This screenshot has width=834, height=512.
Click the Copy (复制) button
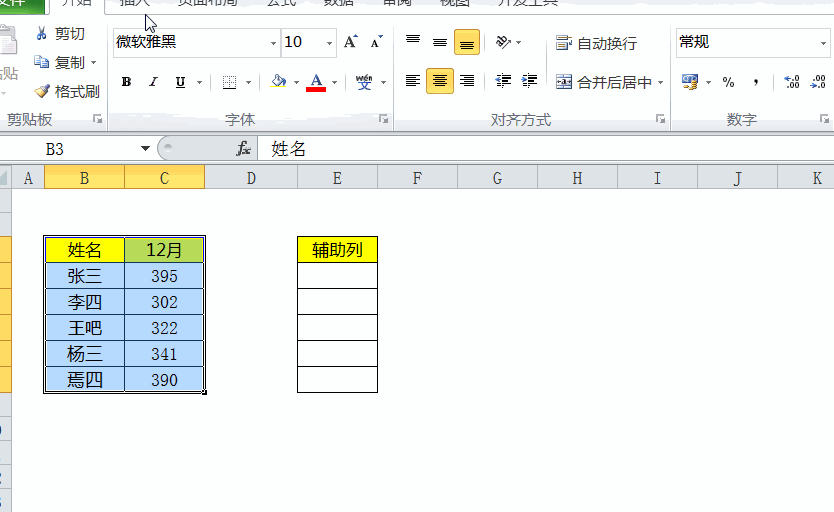[60, 63]
